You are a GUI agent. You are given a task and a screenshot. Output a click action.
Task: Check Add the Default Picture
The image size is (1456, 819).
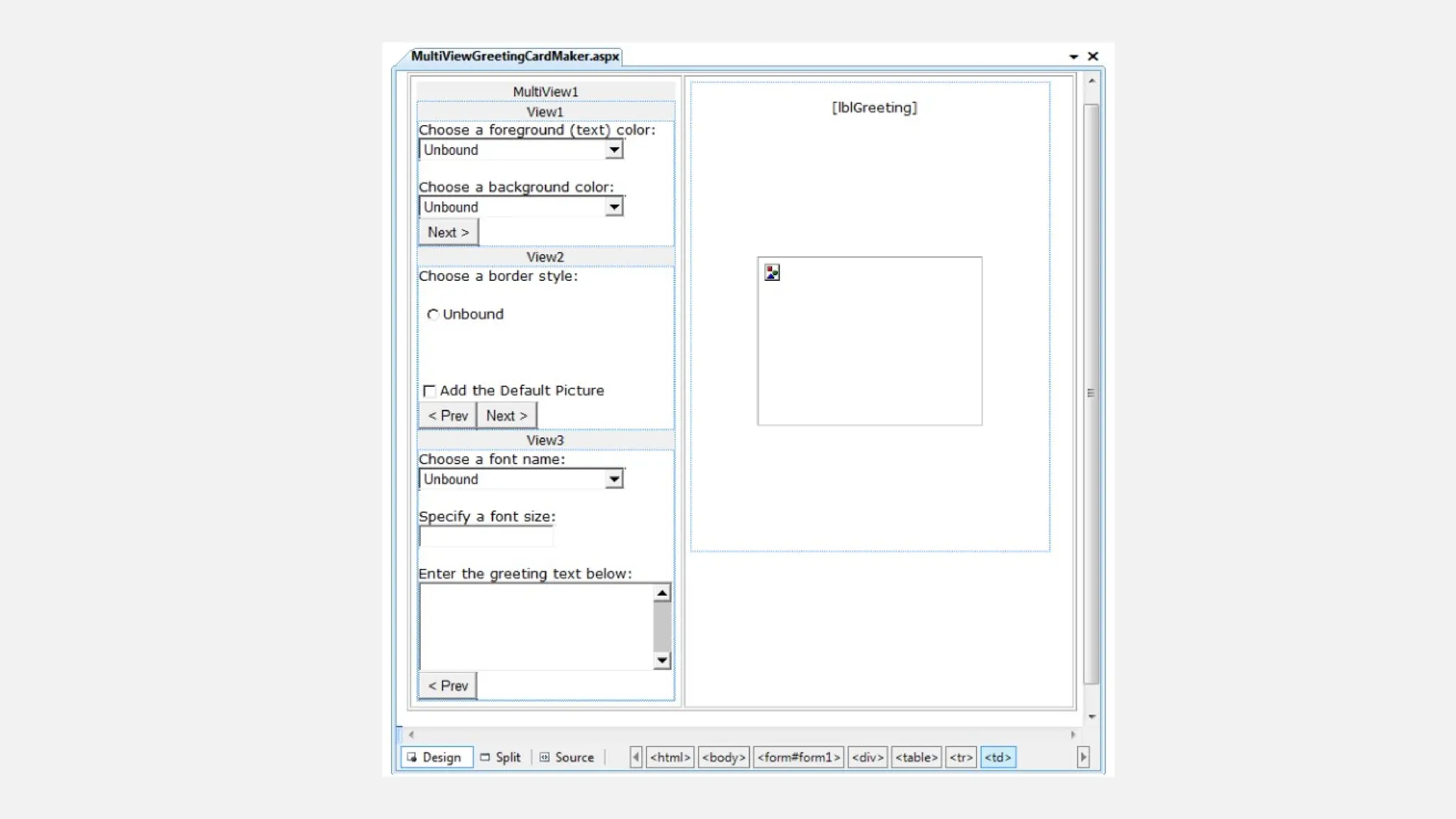click(x=429, y=391)
